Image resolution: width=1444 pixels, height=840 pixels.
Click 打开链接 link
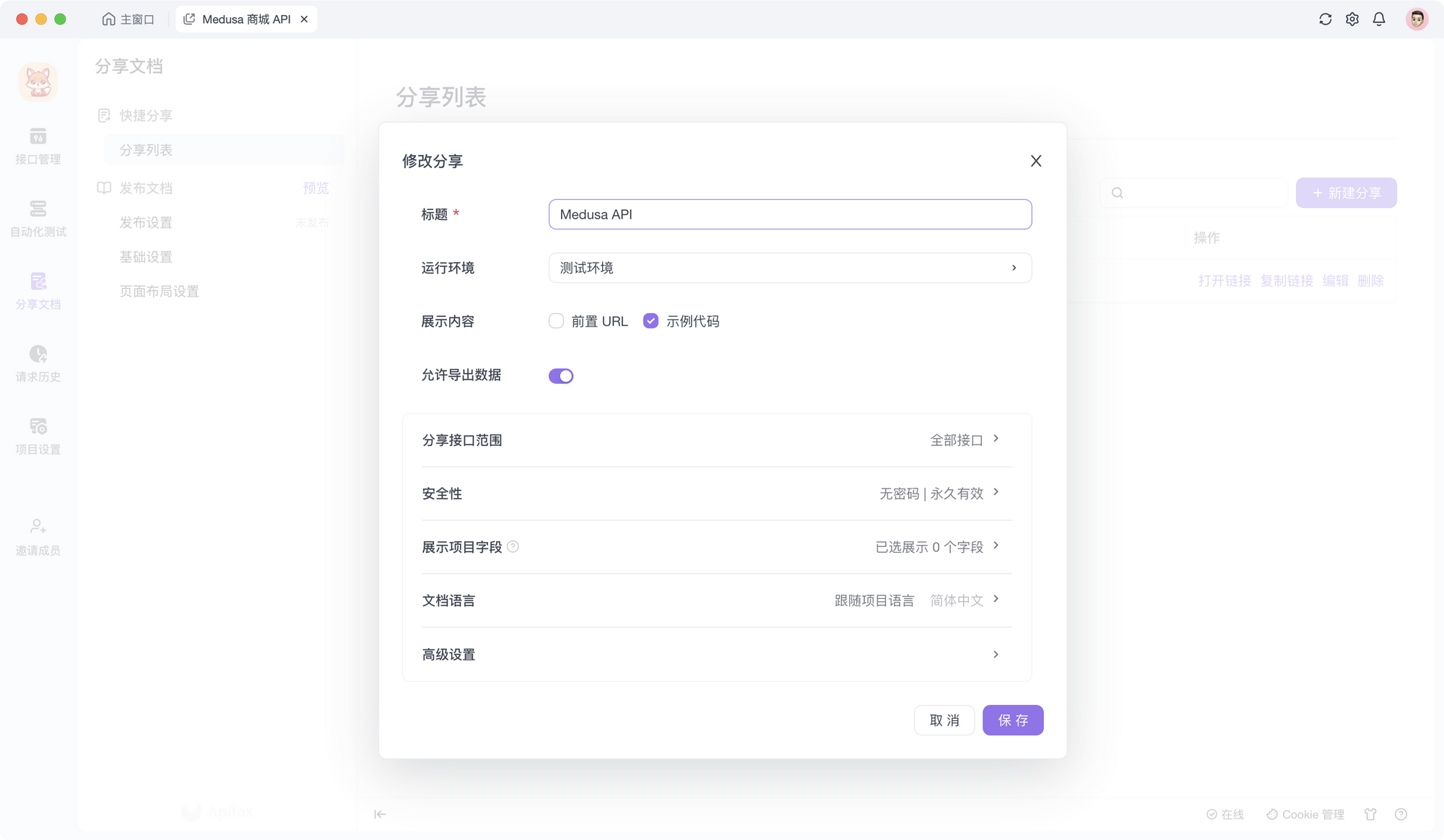(1225, 281)
